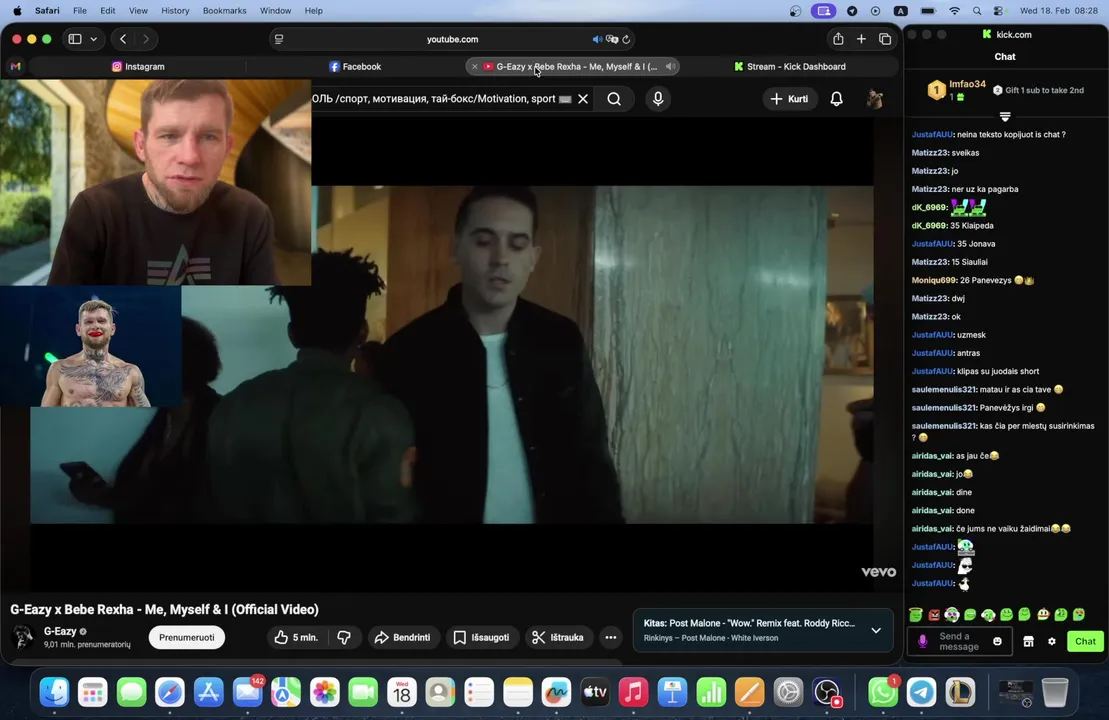Open OBS Studio from the Dock

[827, 692]
